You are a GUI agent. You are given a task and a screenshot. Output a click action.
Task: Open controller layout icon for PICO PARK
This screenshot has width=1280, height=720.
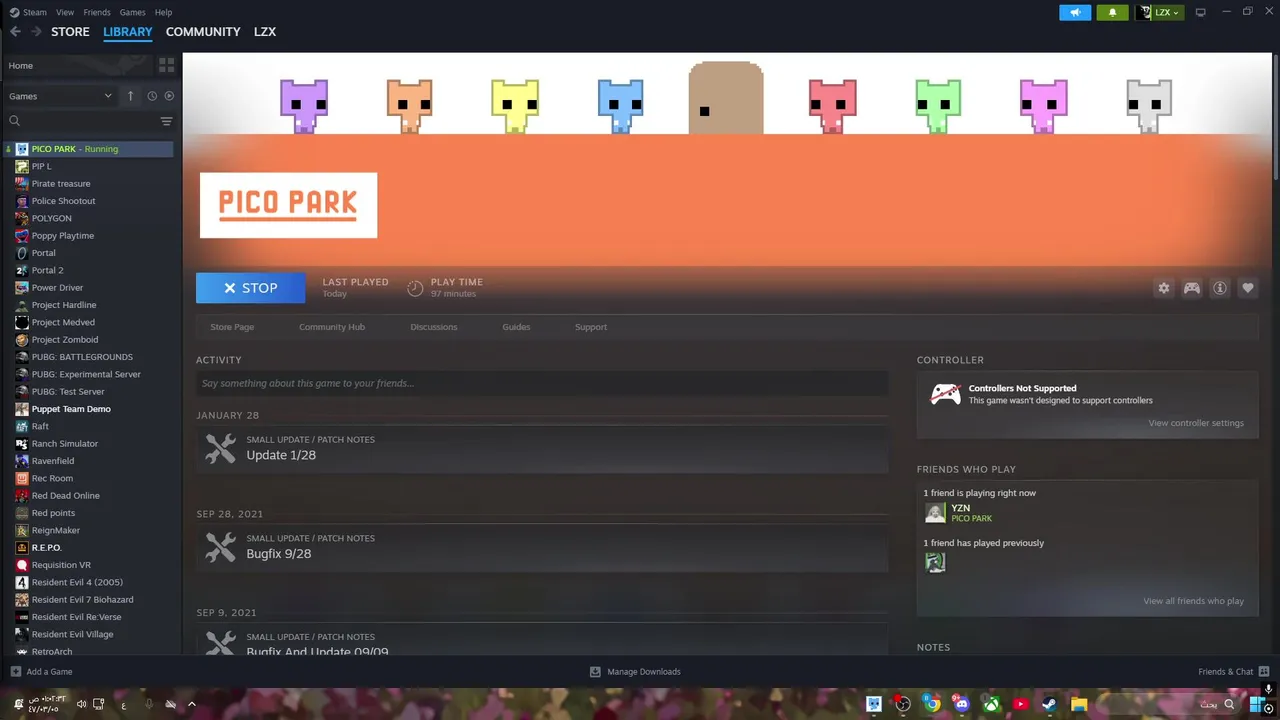tap(1192, 288)
